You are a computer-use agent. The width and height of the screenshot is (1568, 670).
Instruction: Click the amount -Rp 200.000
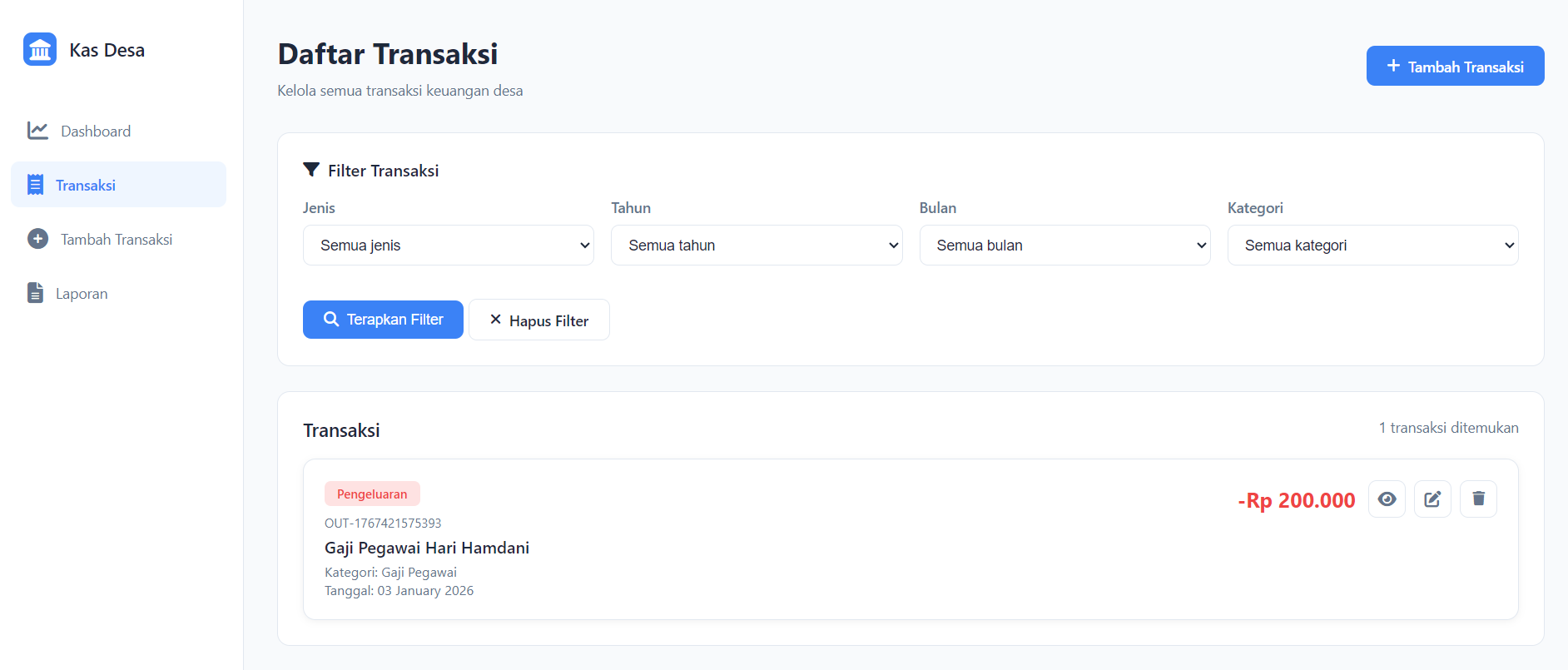1296,500
